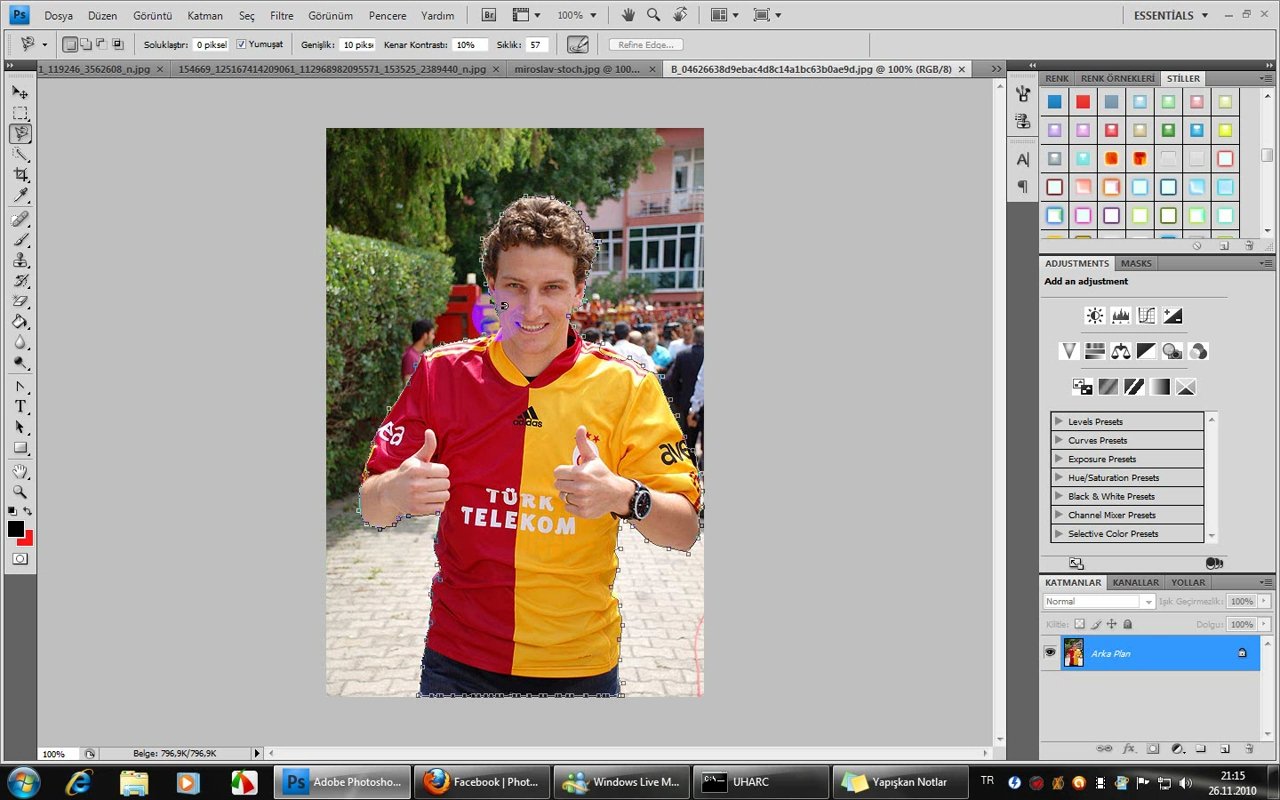Select the Zoom tool in the toolbox
This screenshot has width=1280, height=800.
pyautogui.click(x=20, y=492)
